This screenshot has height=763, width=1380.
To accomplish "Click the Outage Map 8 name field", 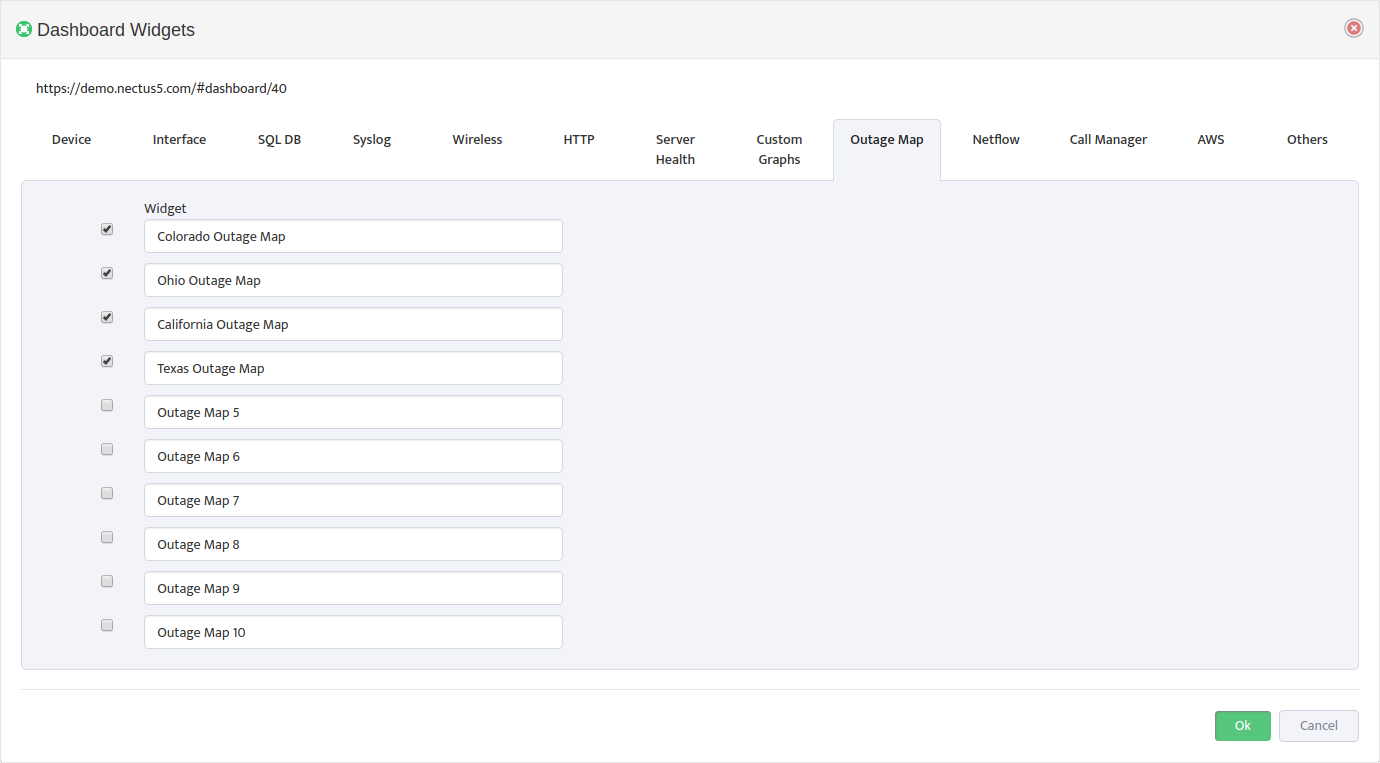I will pos(353,544).
